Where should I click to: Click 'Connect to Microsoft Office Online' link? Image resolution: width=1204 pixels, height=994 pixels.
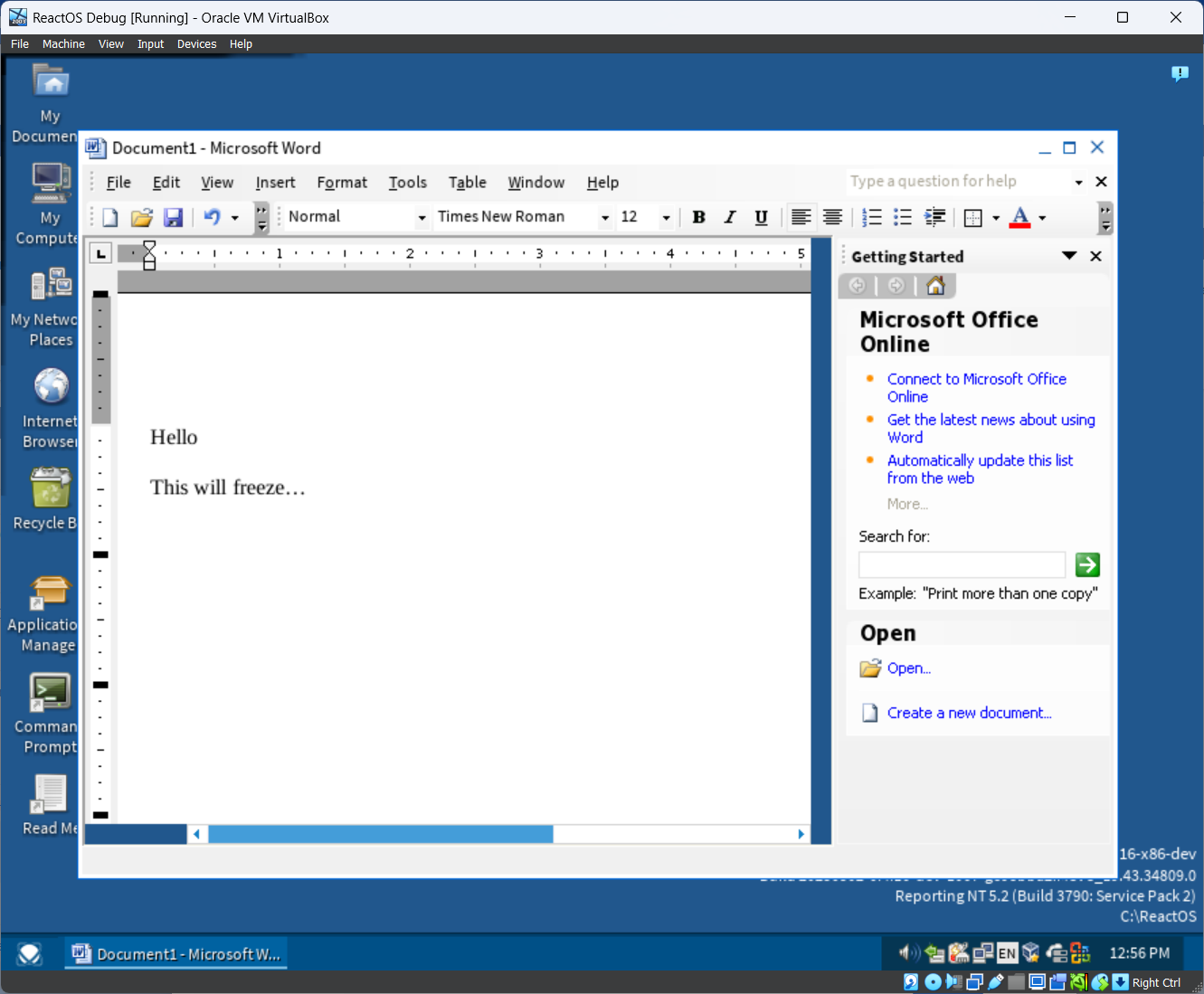pos(976,387)
